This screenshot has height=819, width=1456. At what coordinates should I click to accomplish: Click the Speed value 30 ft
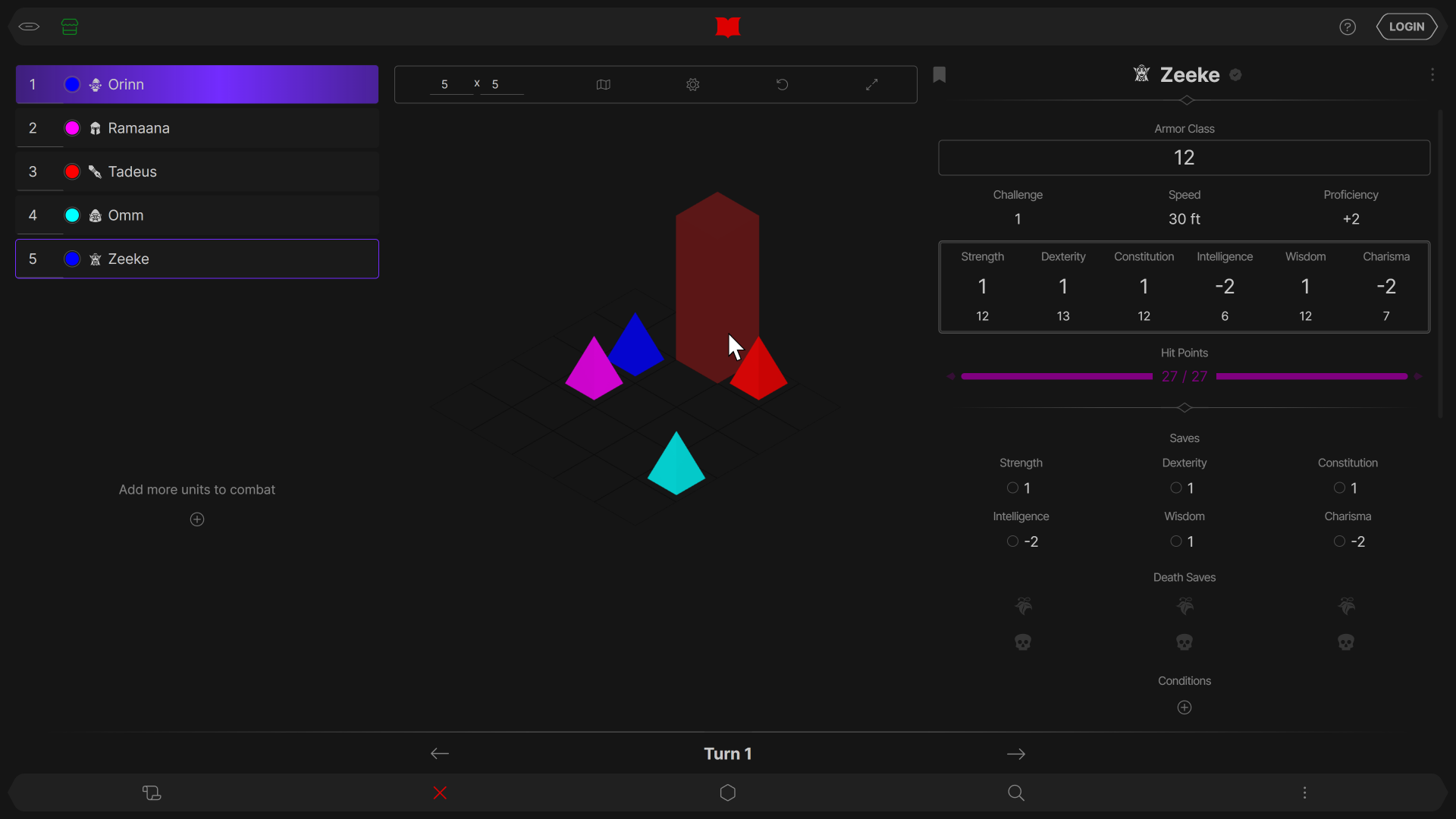[x=1185, y=219]
